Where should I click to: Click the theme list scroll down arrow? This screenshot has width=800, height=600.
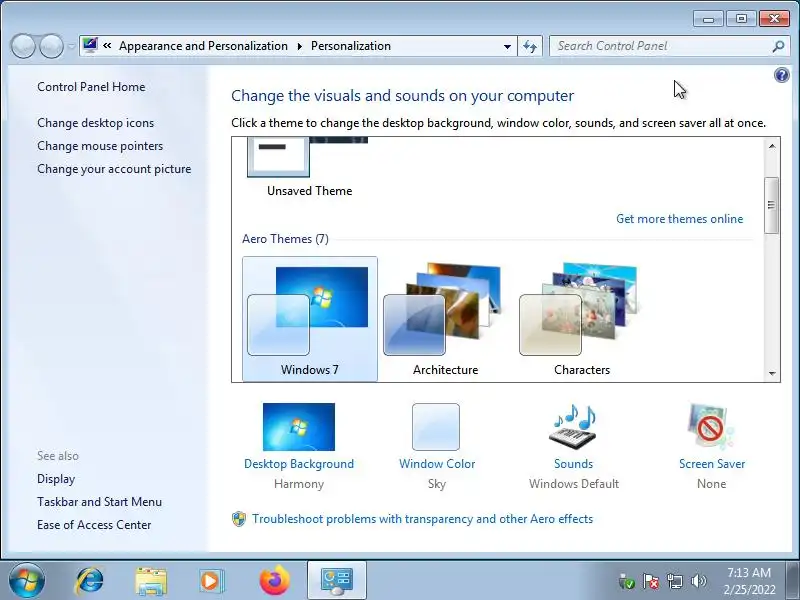coord(772,373)
